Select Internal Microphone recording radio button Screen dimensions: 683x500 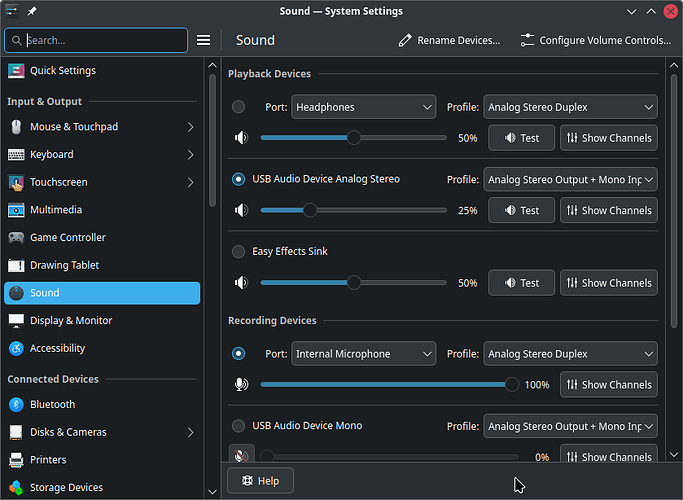click(238, 353)
